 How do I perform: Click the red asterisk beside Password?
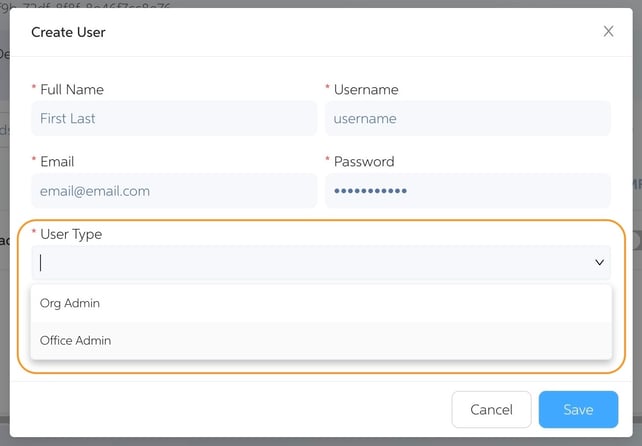click(327, 162)
